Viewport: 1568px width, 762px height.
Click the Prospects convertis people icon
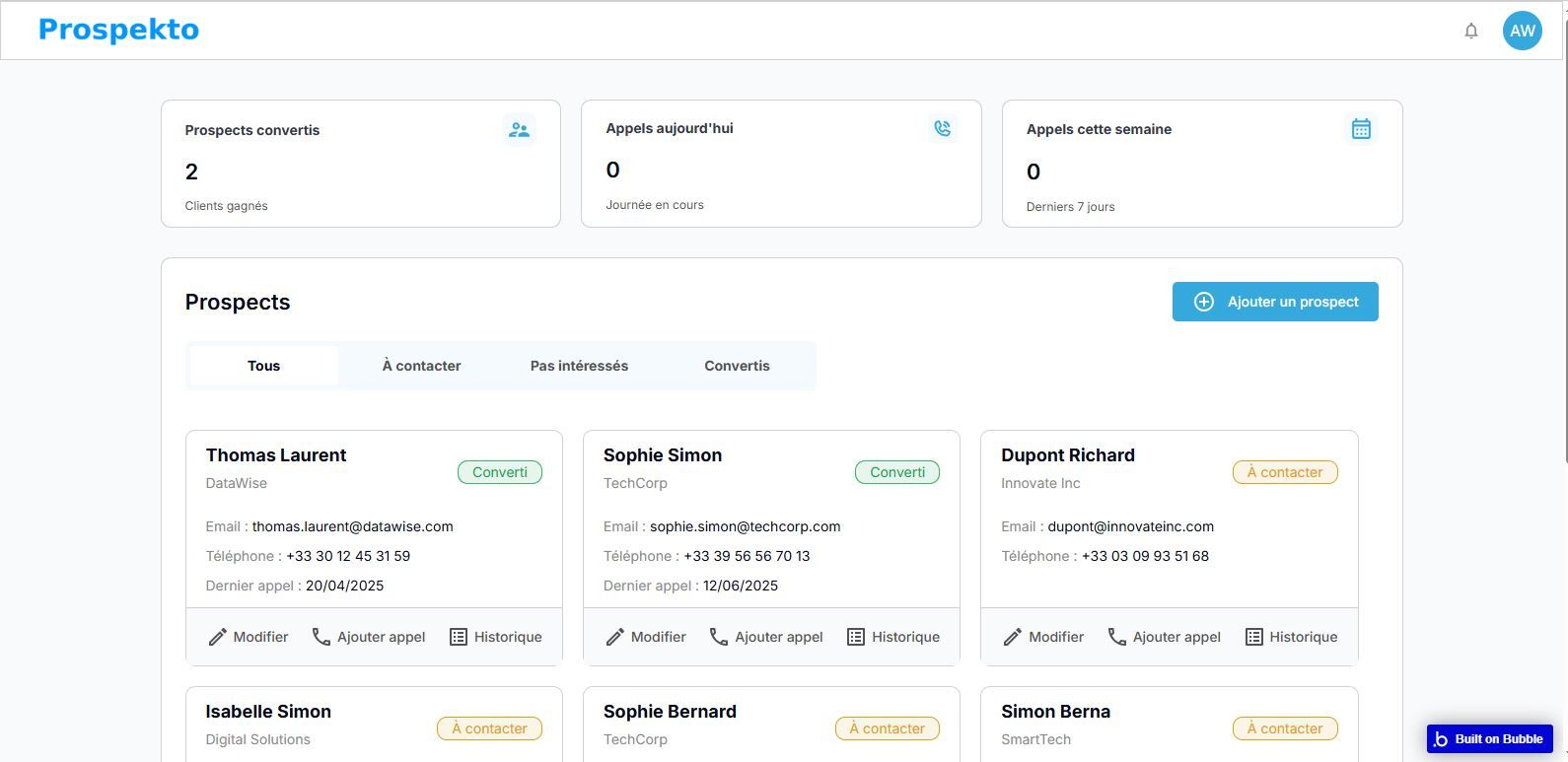(519, 130)
